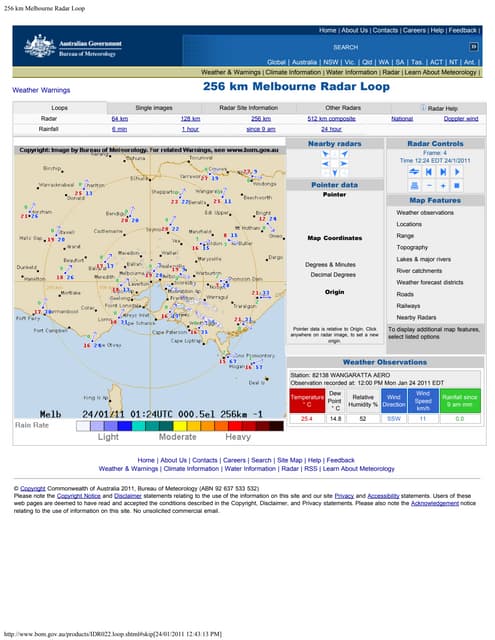Click the Australian Government crest logo
The height and width of the screenshot is (640, 495).
coord(40,46)
